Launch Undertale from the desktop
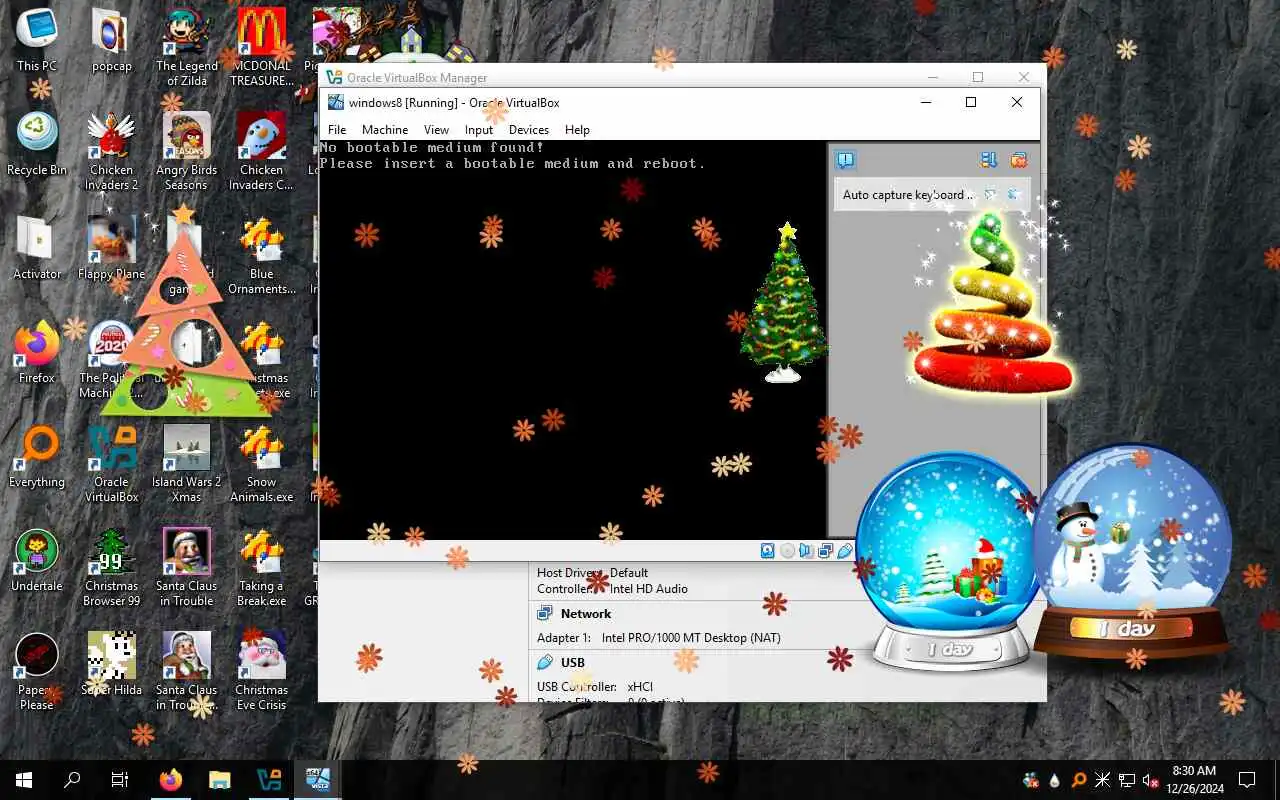The image size is (1280, 800). (37, 560)
